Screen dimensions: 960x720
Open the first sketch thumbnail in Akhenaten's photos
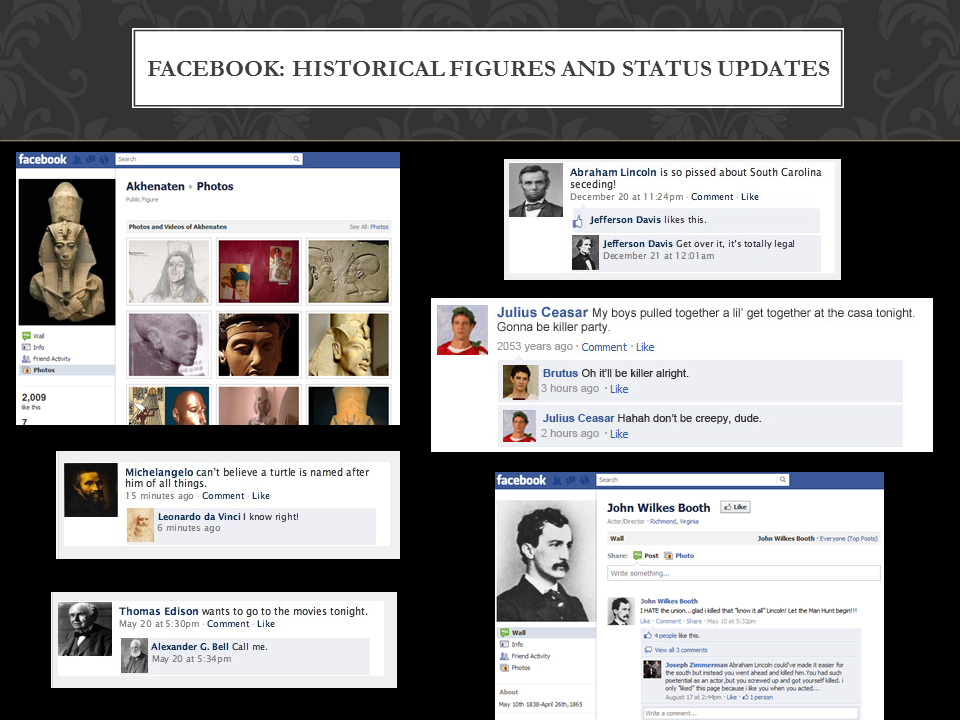(169, 270)
